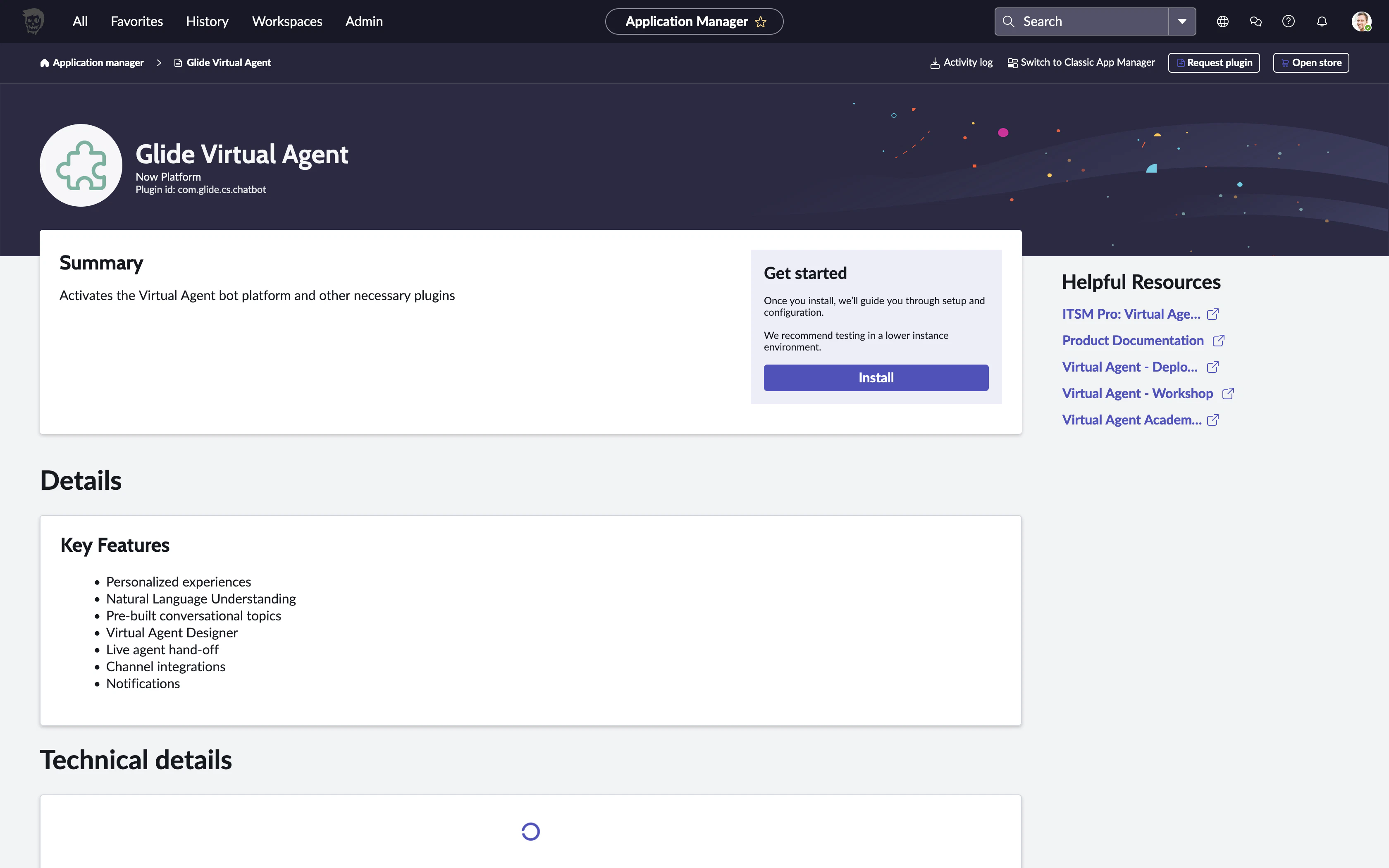Click the Live agent hand-off feature
The width and height of the screenshot is (1389, 868).
162,650
